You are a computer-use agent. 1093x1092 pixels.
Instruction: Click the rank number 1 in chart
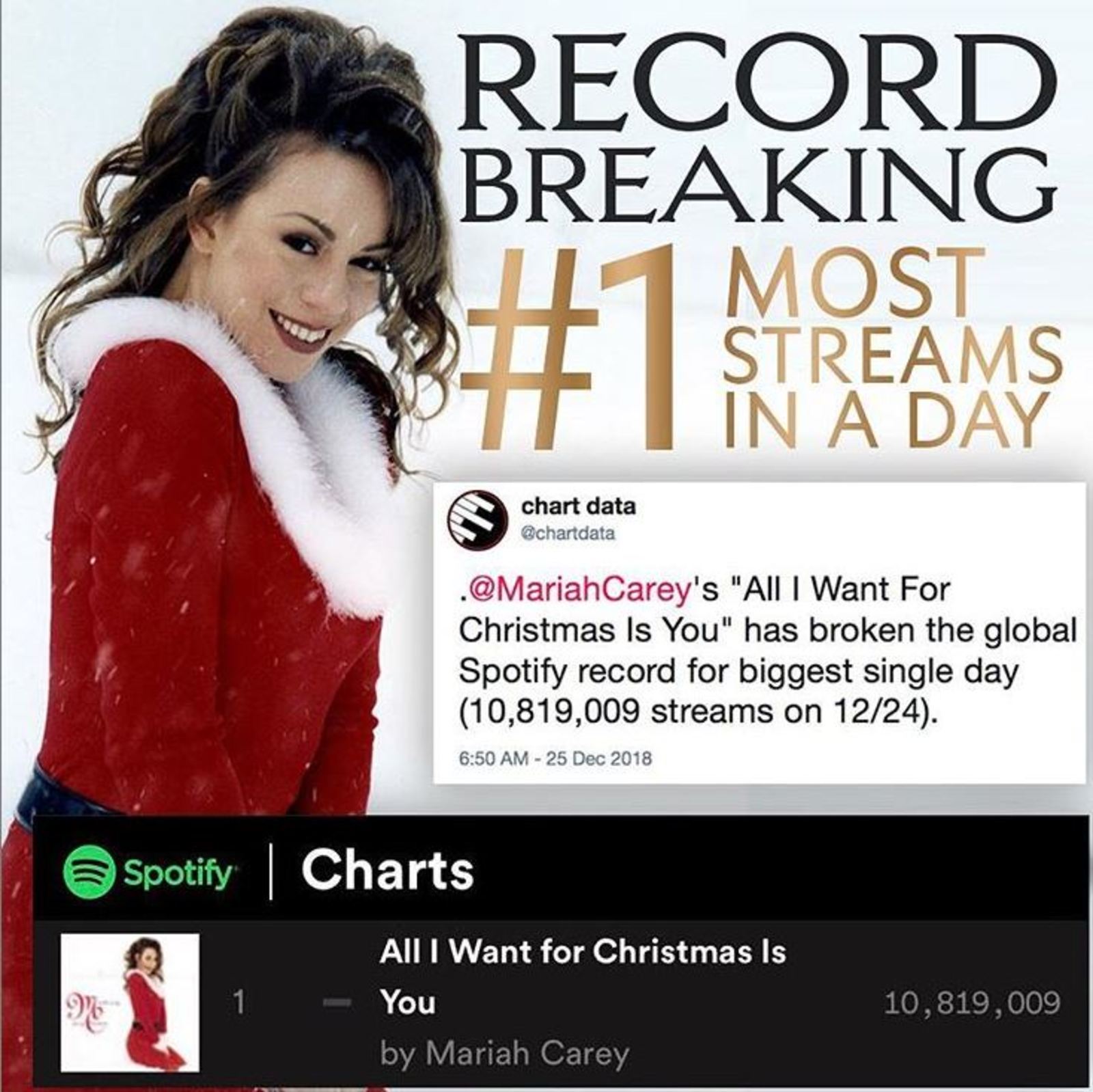[238, 1003]
